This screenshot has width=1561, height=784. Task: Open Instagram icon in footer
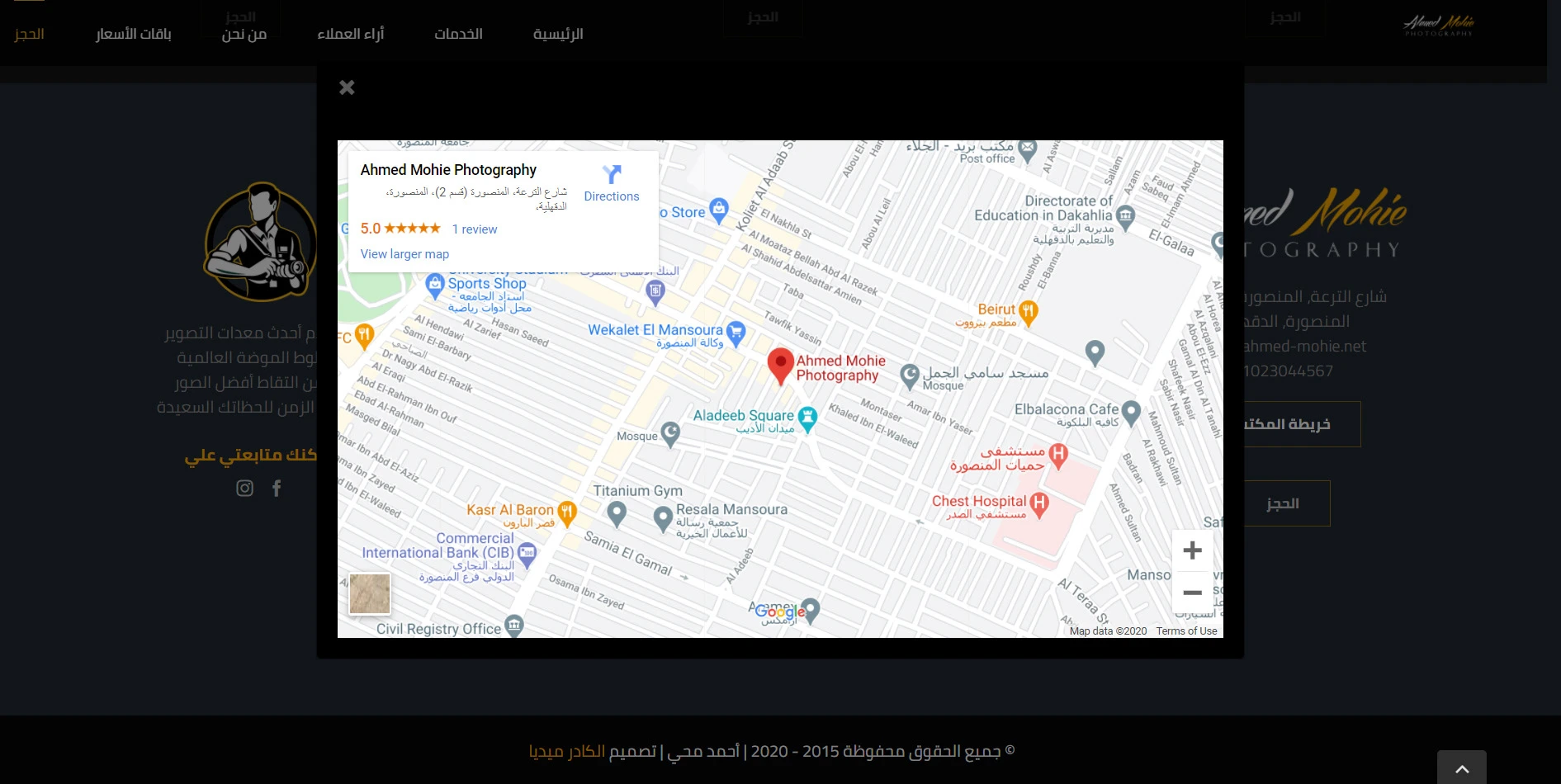point(245,489)
